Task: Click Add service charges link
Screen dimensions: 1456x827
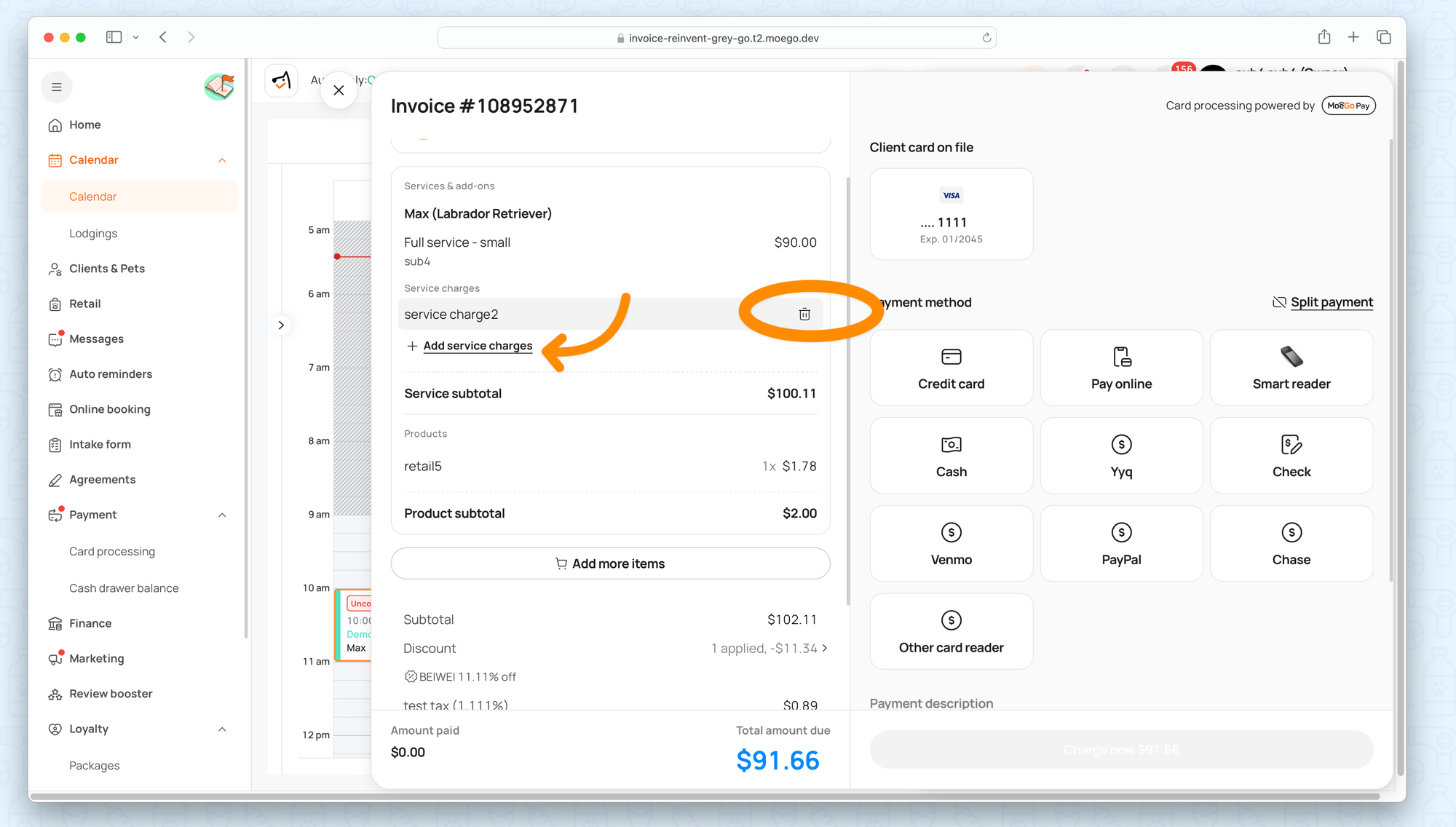Action: [x=477, y=346]
